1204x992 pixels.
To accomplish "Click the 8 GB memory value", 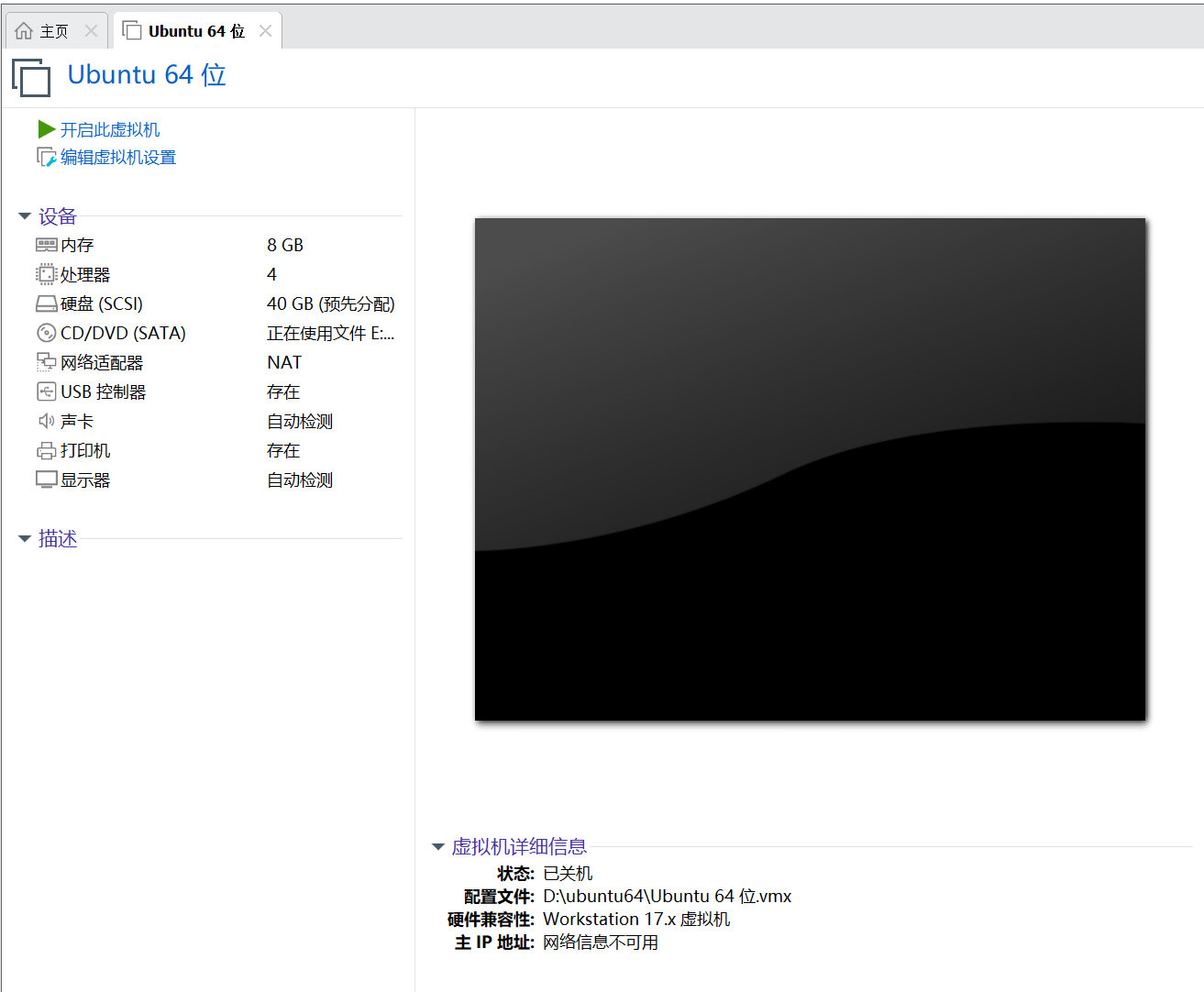I will (285, 245).
